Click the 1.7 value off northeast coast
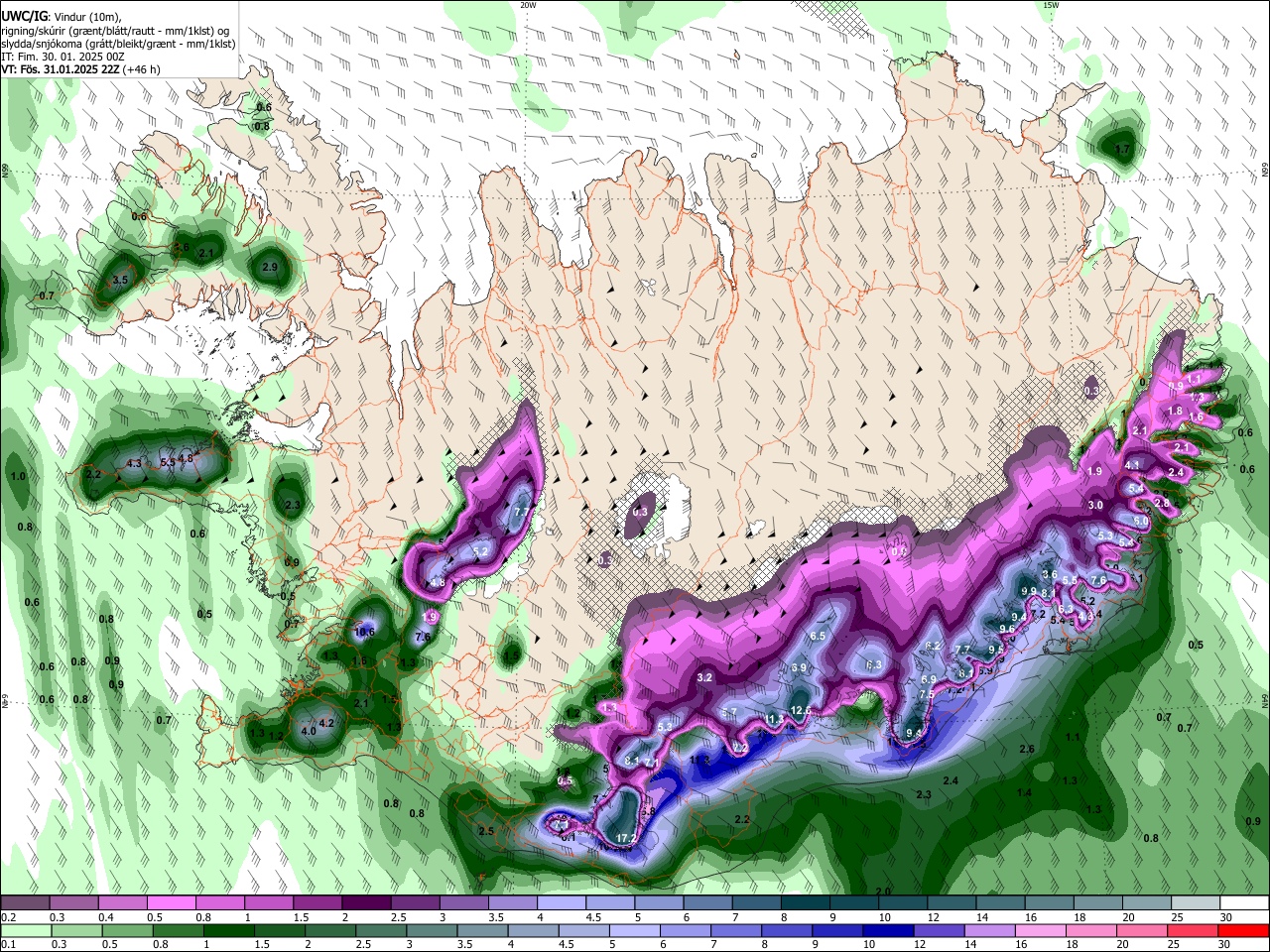1270x952 pixels. pos(1122,150)
